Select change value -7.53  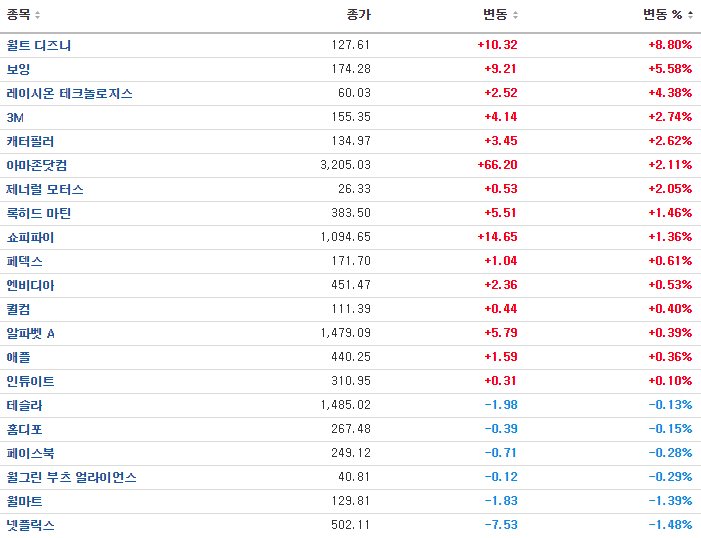tap(501, 525)
